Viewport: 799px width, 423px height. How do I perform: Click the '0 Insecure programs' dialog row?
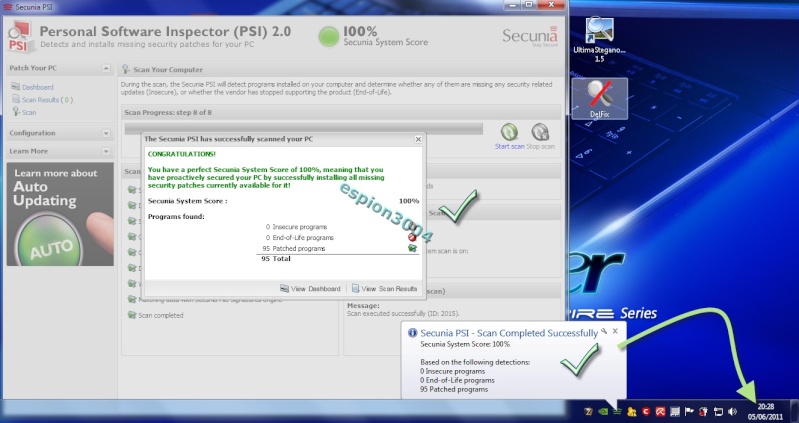(x=297, y=227)
